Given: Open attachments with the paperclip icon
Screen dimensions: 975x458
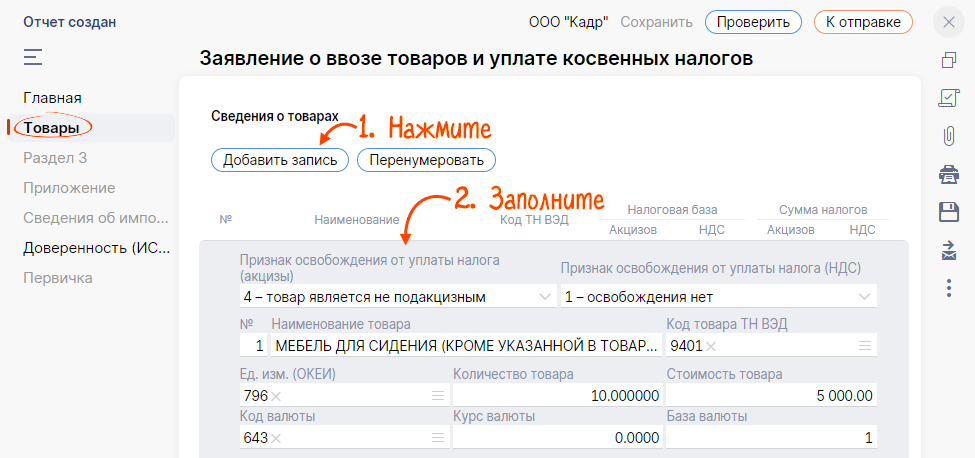Looking at the screenshot, I should 949,136.
